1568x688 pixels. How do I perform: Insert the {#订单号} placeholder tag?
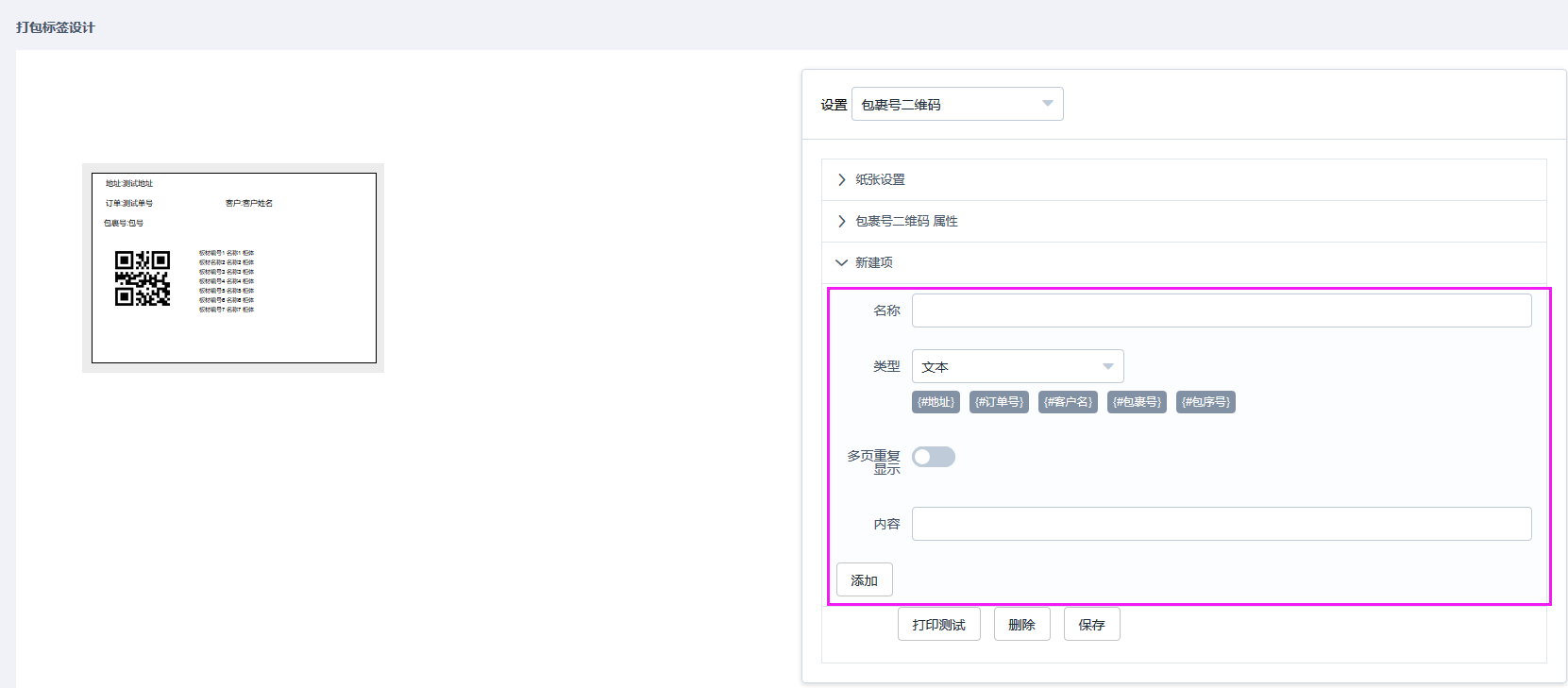pyautogui.click(x=999, y=402)
